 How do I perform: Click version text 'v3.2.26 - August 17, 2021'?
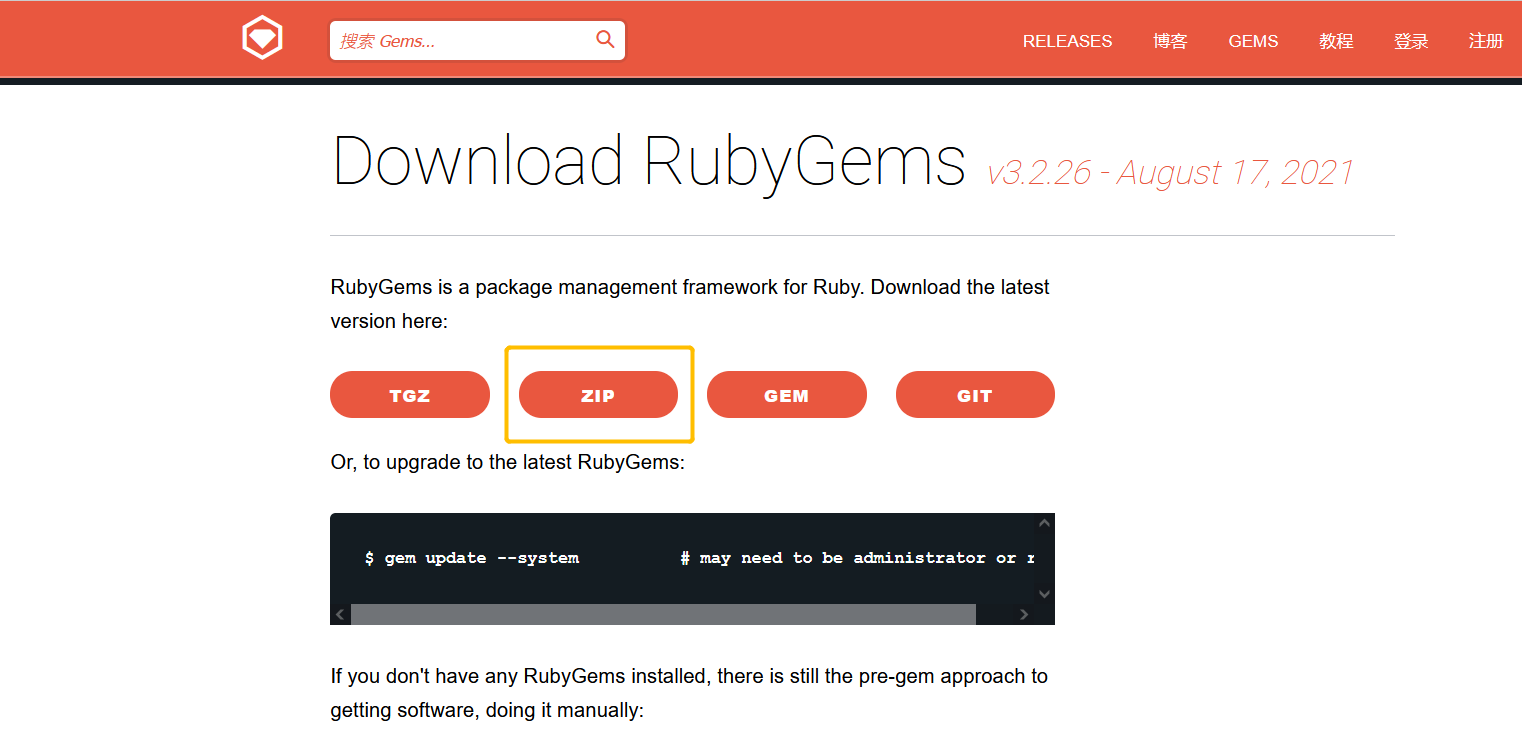[x=1170, y=172]
